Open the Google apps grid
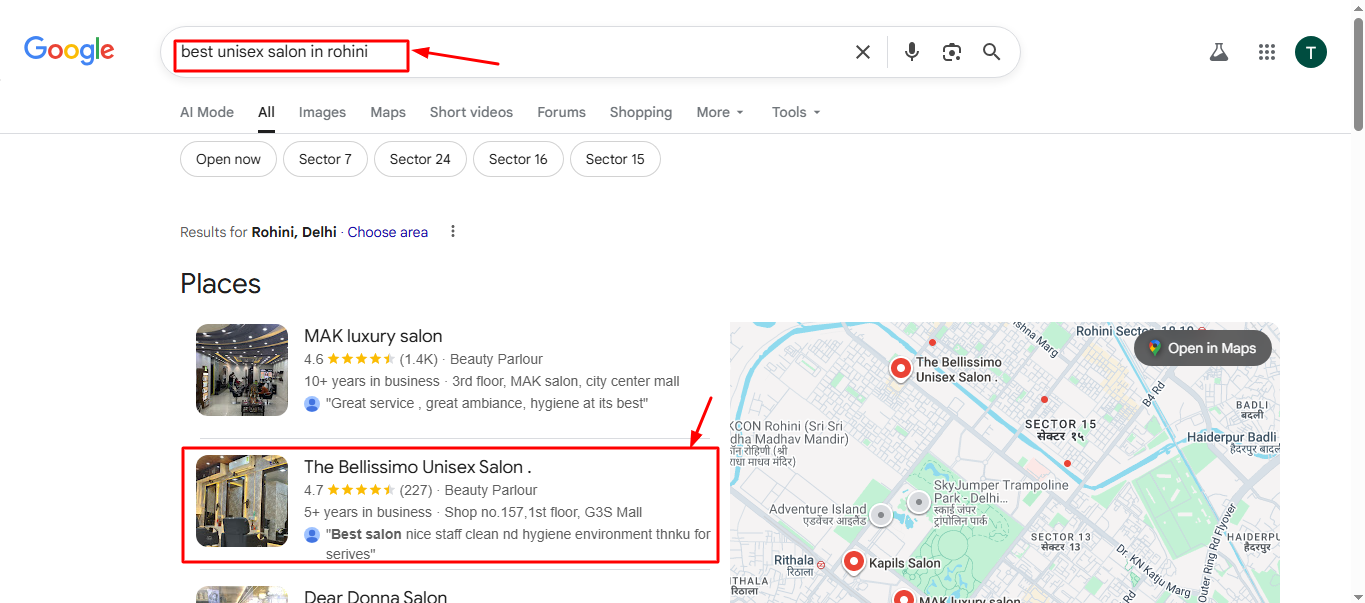The width and height of the screenshot is (1365, 603). tap(1266, 52)
